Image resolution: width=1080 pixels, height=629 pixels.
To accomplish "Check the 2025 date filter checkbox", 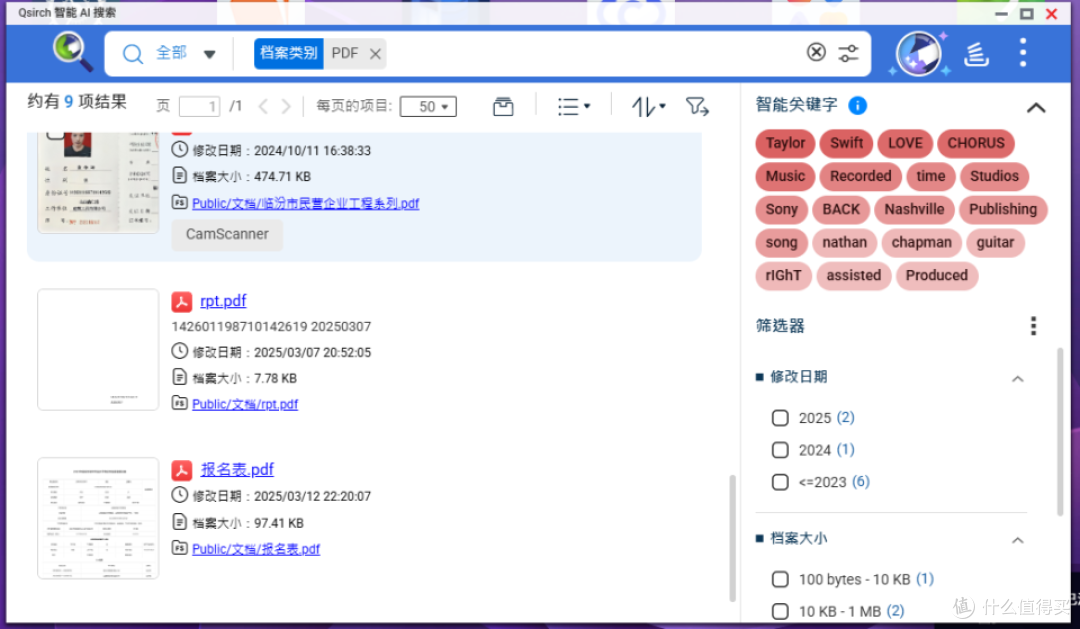I will [780, 418].
